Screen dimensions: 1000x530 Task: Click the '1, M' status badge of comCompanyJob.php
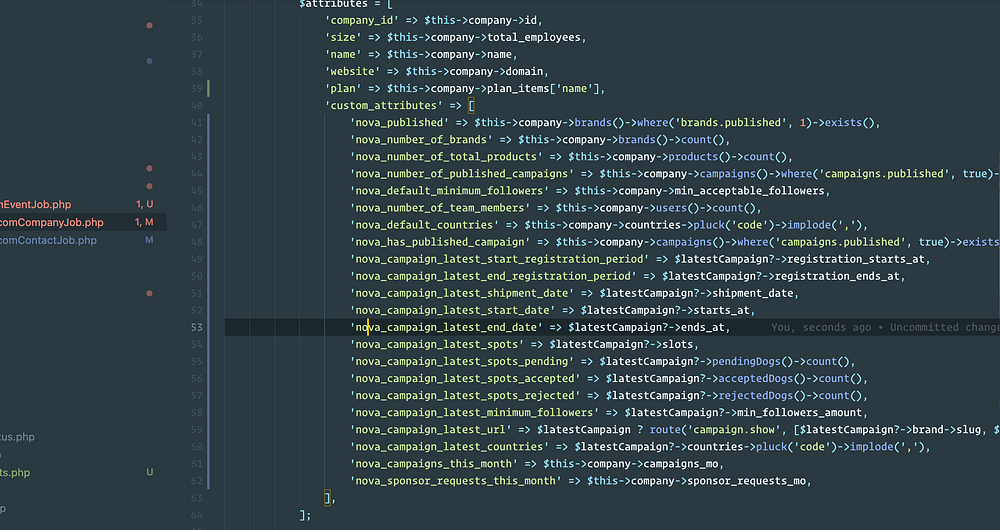coord(144,223)
